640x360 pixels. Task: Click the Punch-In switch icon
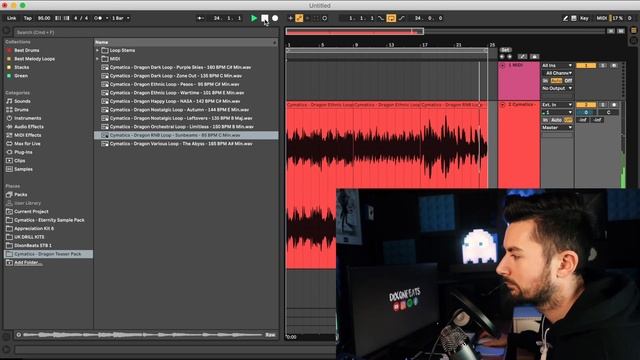381,18
